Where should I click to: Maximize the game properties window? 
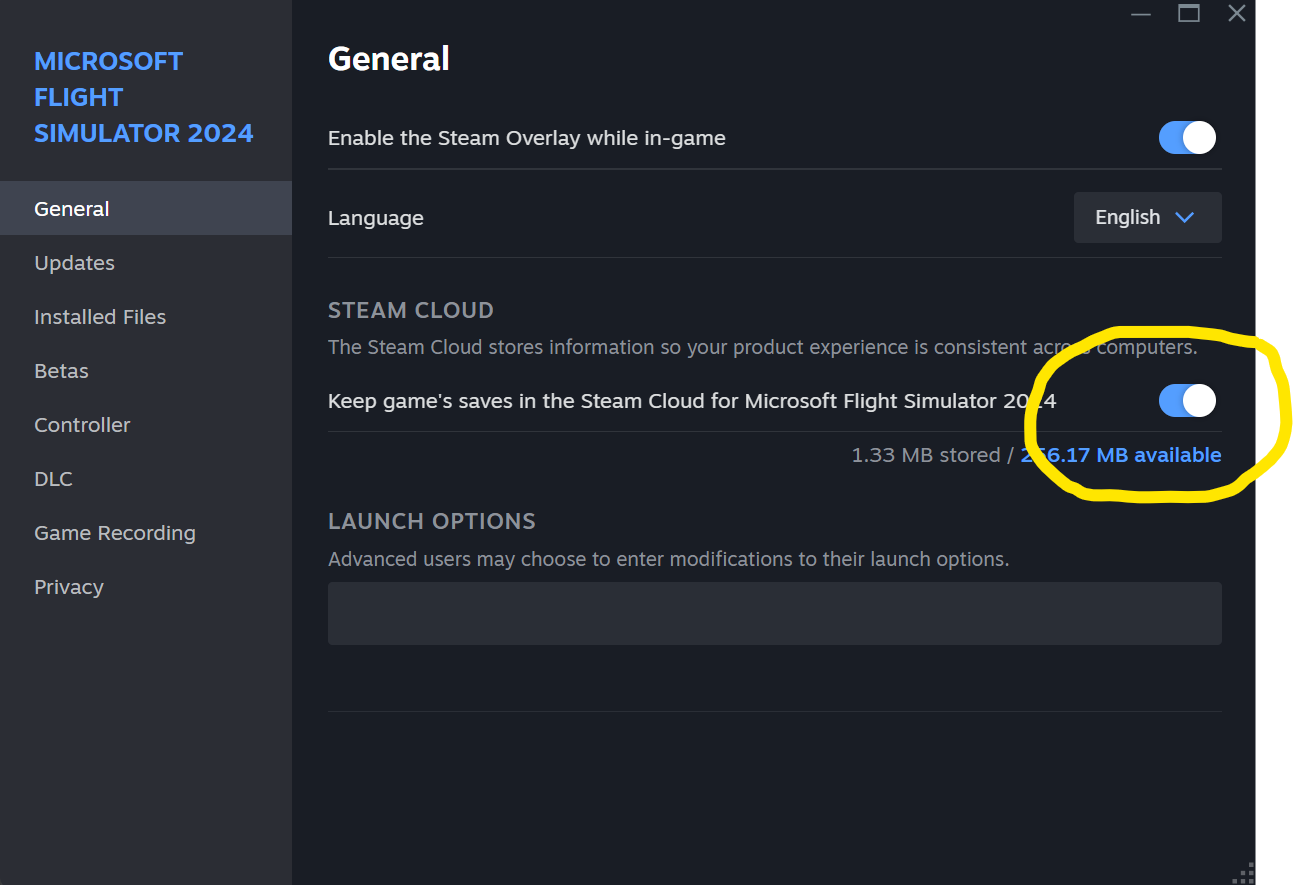tap(1189, 13)
